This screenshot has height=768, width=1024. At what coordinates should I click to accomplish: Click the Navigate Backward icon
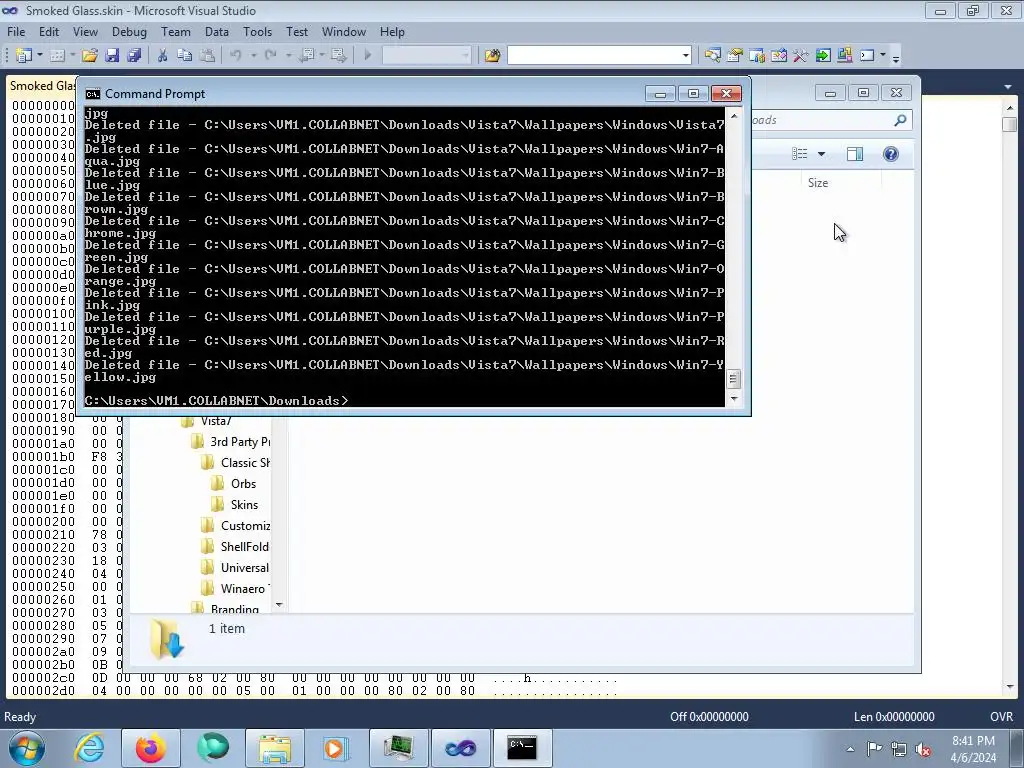307,56
